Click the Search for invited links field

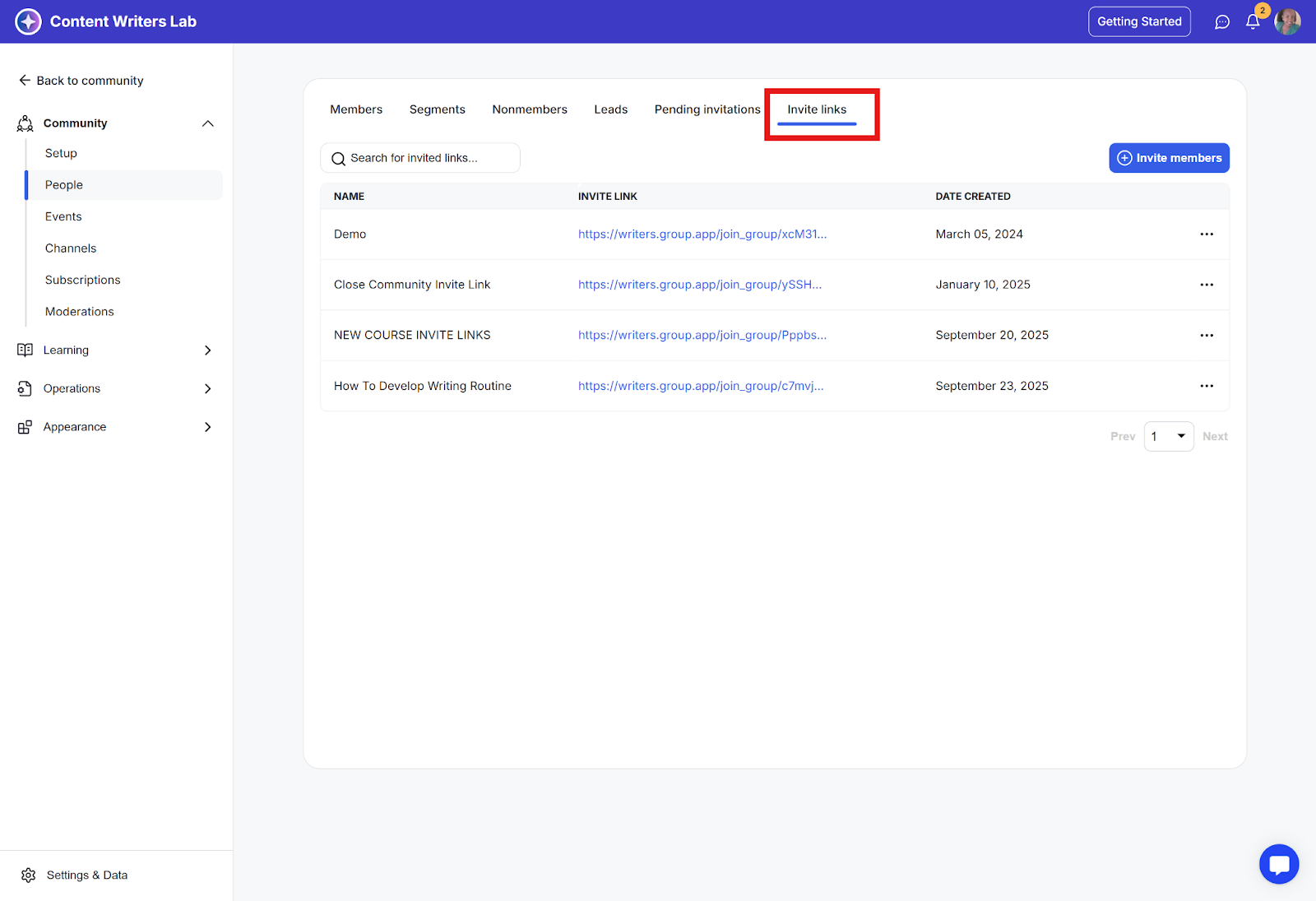pos(420,158)
